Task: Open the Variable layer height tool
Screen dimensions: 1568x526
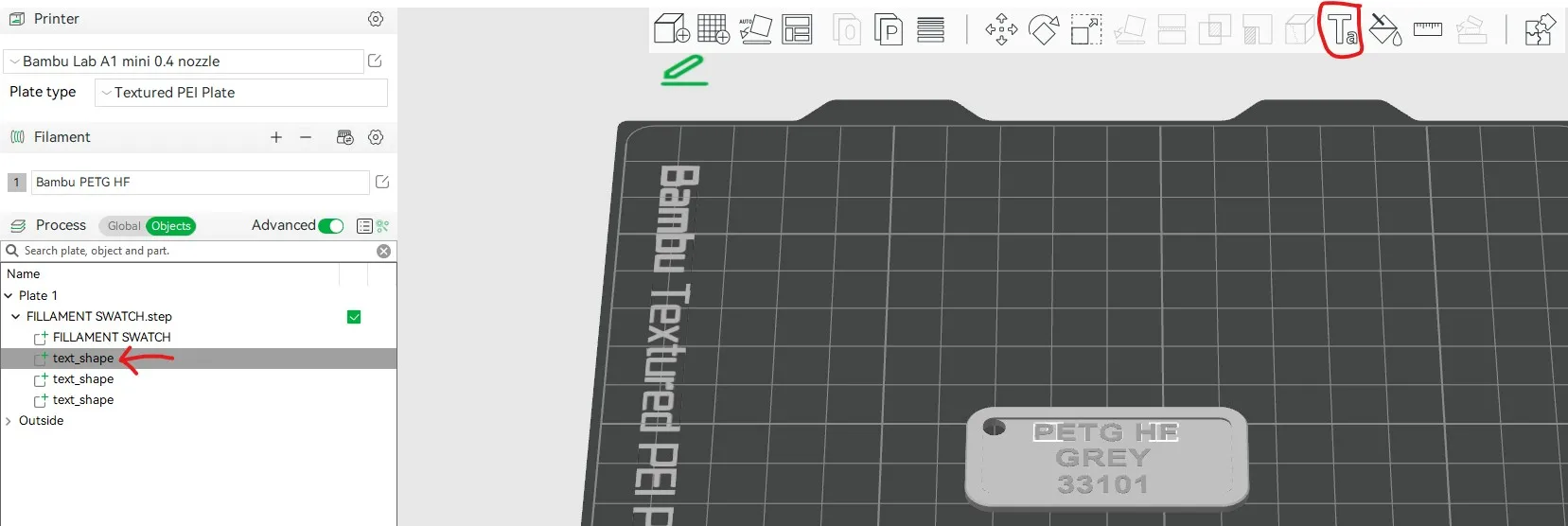Action: point(931,29)
